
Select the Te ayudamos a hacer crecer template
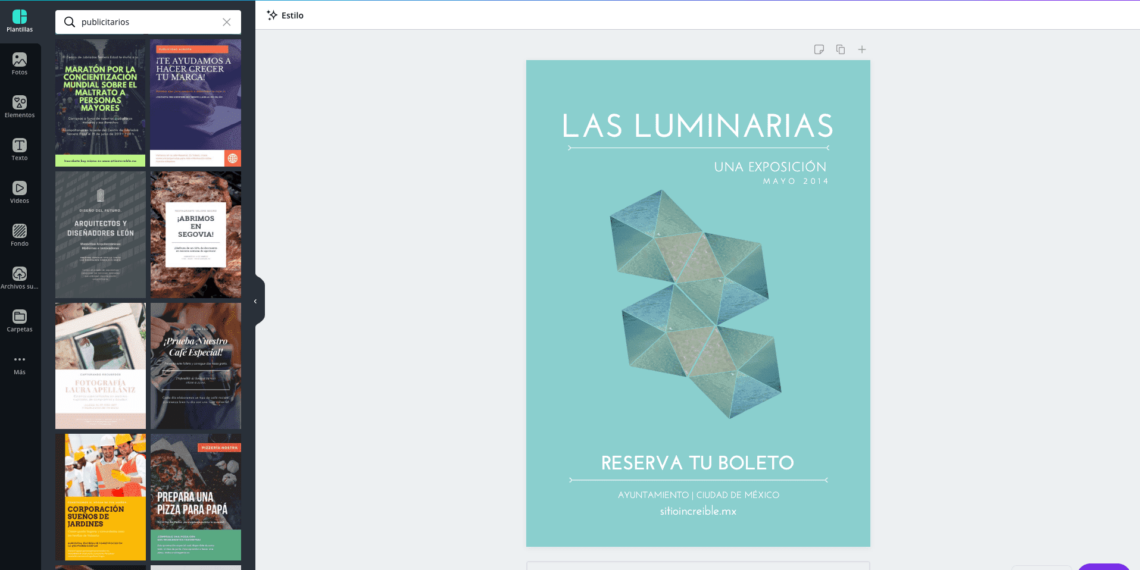[196, 103]
